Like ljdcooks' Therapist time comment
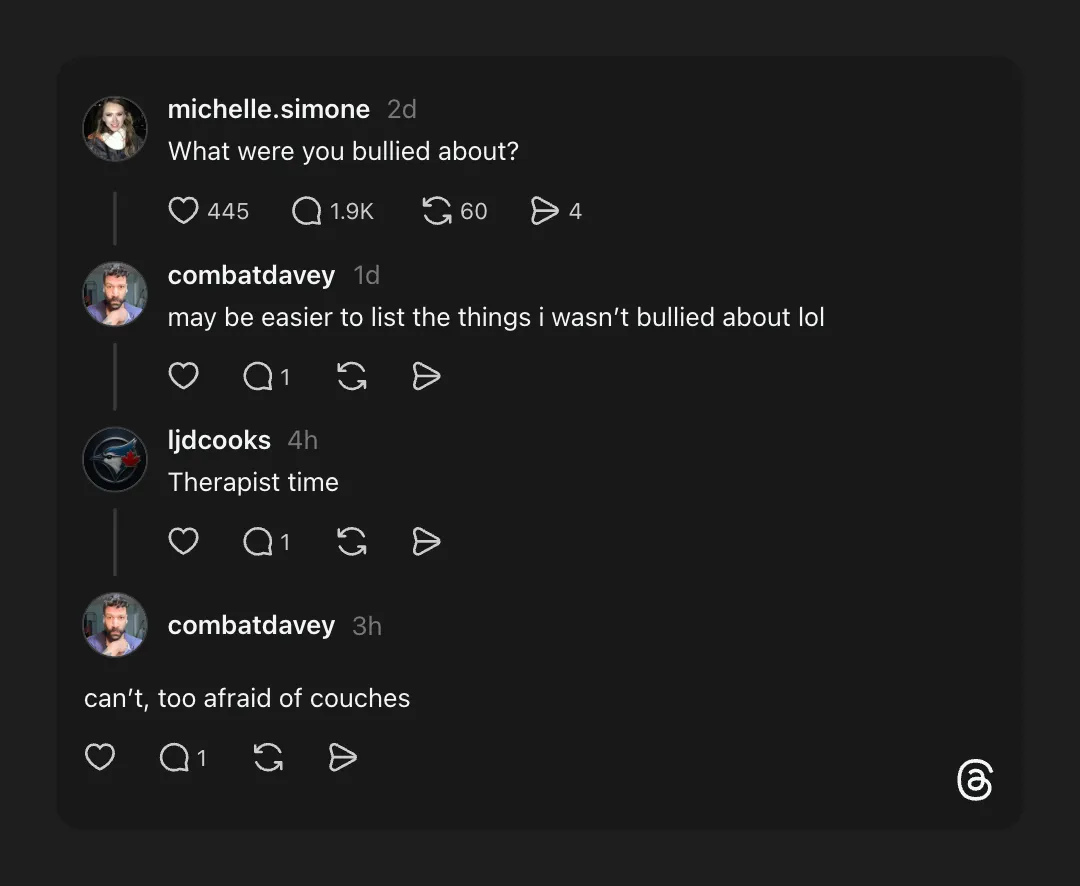 click(184, 541)
